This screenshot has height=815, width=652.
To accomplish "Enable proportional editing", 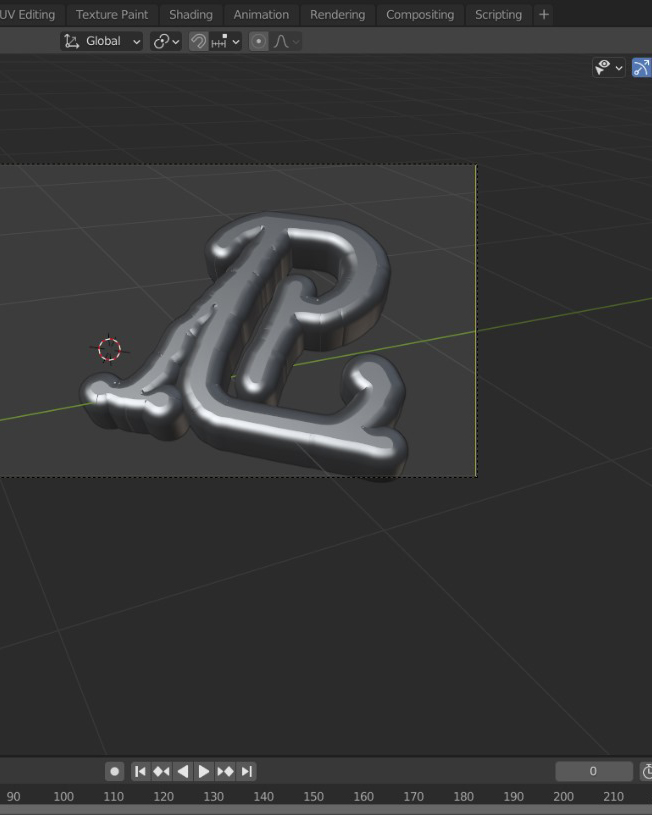I will pos(259,41).
